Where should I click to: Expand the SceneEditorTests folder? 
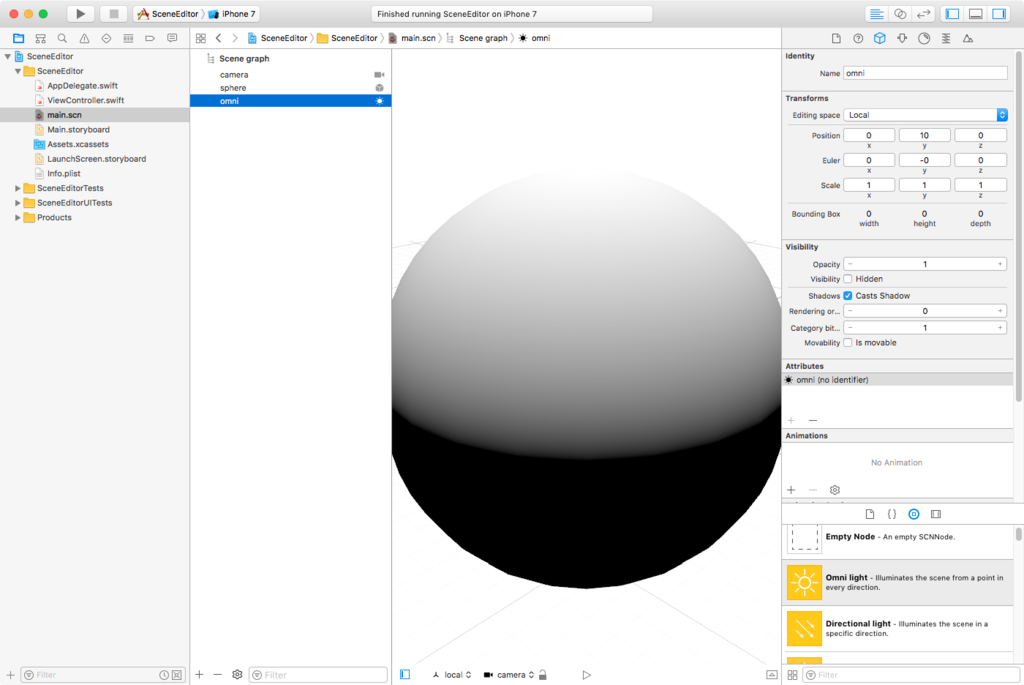[18, 188]
